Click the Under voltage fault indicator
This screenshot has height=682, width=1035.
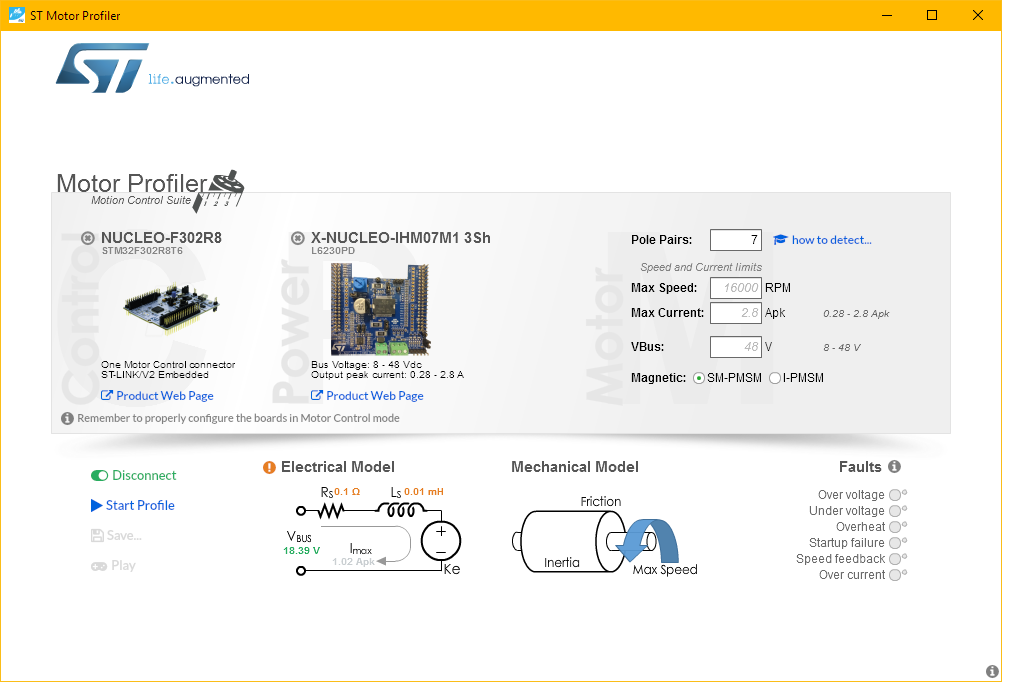click(x=895, y=511)
